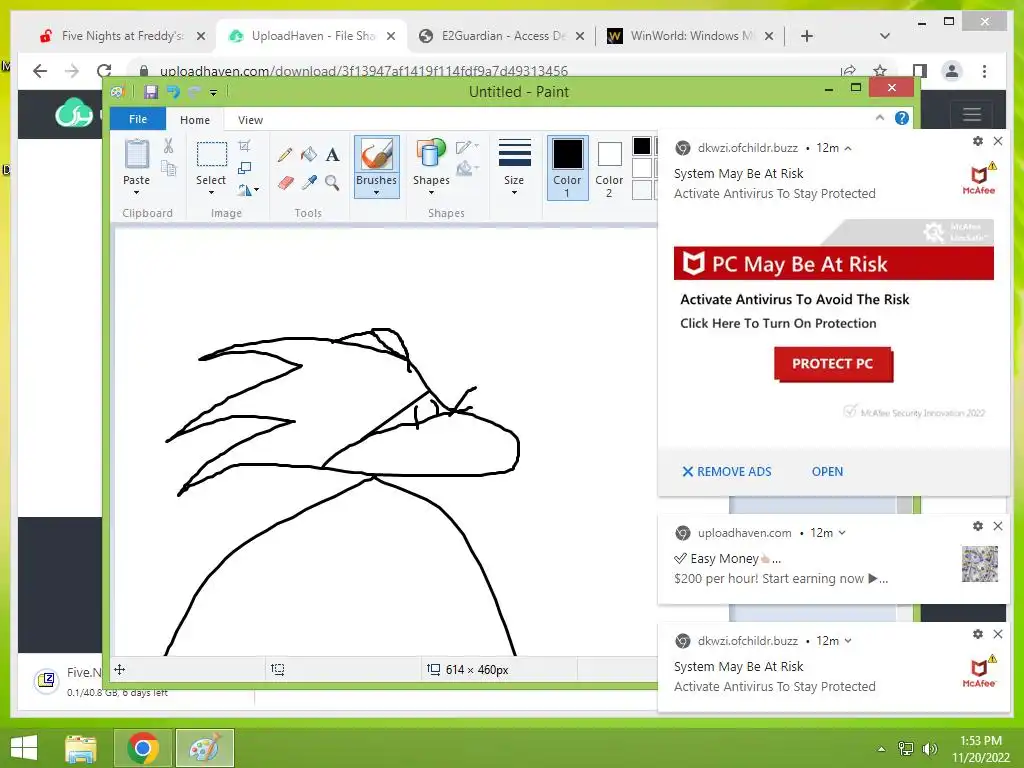
Task: Open Chrome profile avatar icon
Action: (x=952, y=71)
